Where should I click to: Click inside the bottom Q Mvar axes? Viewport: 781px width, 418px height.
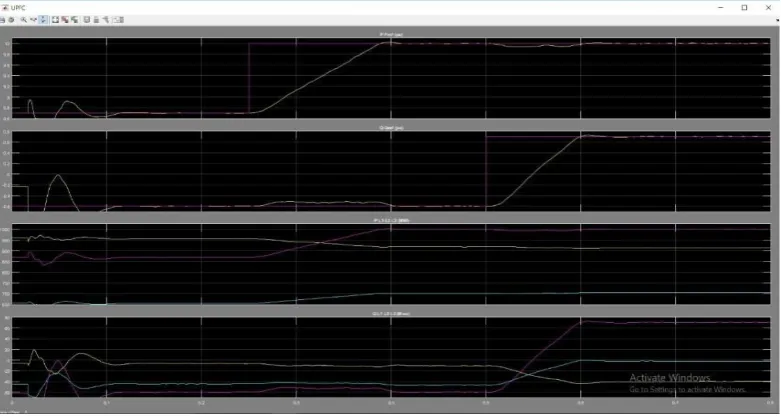[391, 357]
